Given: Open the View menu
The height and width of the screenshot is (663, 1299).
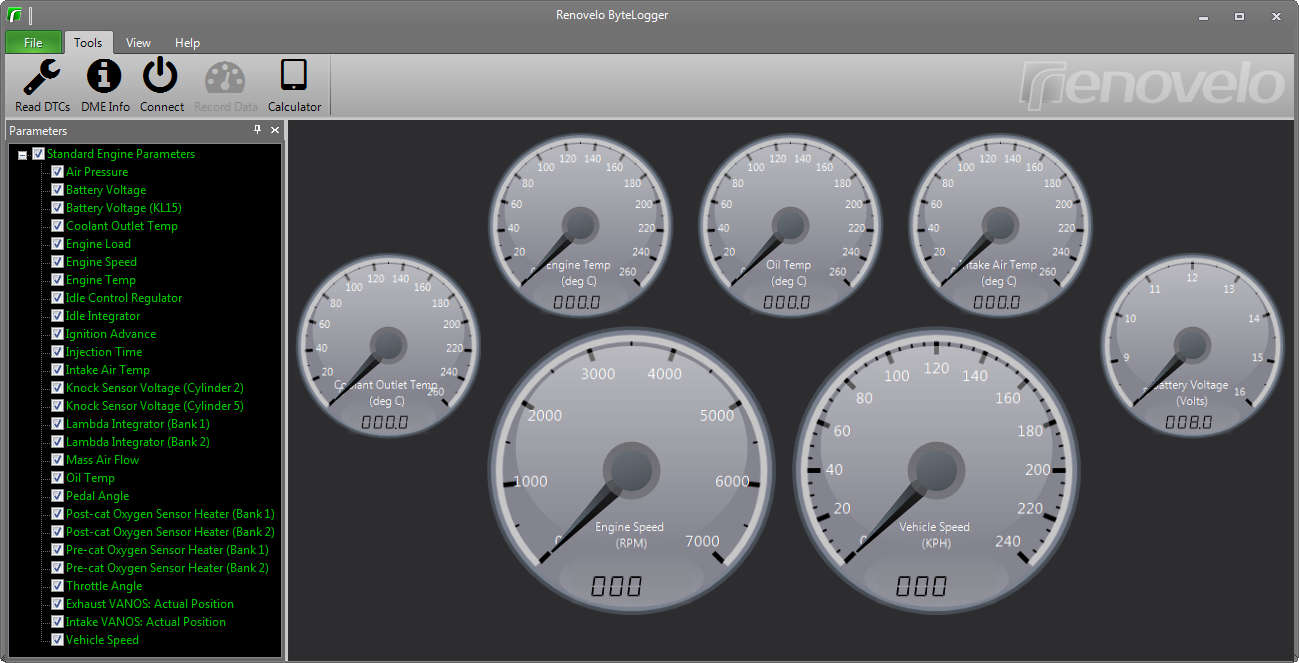Looking at the screenshot, I should click(138, 42).
